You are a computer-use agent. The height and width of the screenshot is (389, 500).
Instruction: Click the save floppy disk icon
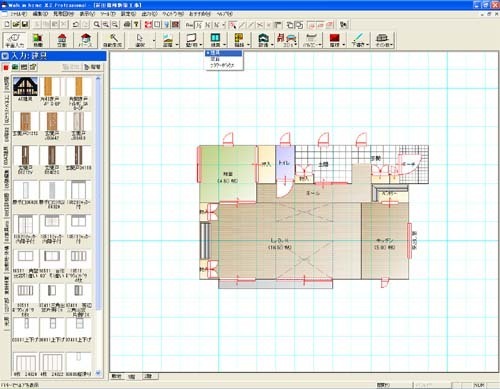point(25,24)
